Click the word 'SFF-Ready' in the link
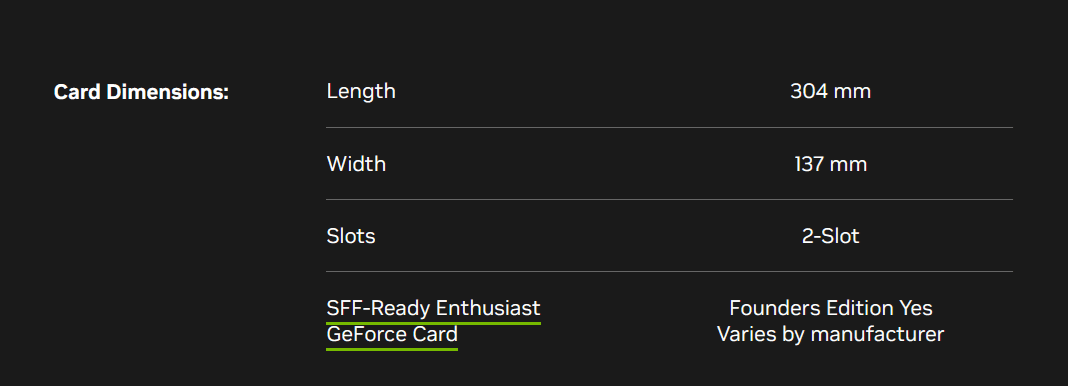This screenshot has width=1068, height=386. pyautogui.click(x=378, y=308)
